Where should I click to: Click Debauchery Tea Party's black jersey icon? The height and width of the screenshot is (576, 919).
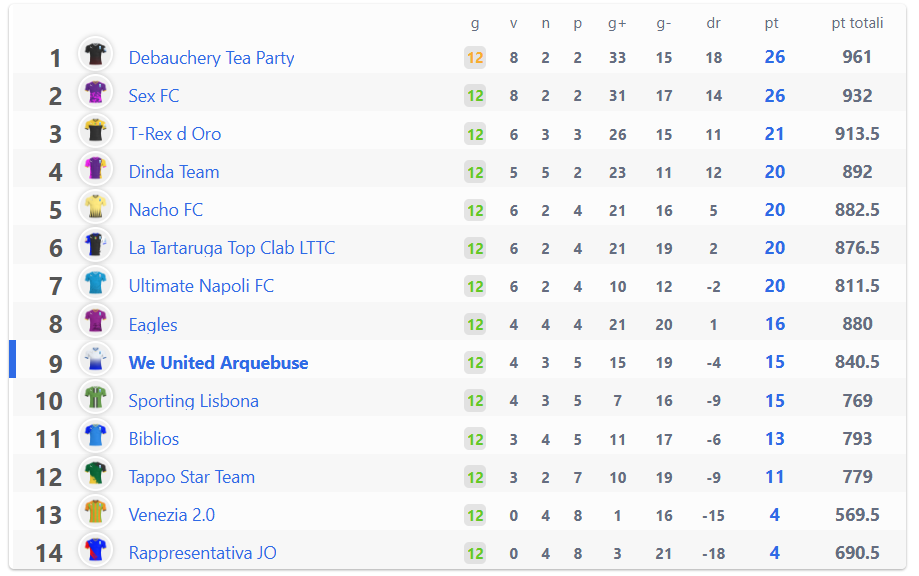coord(95,54)
